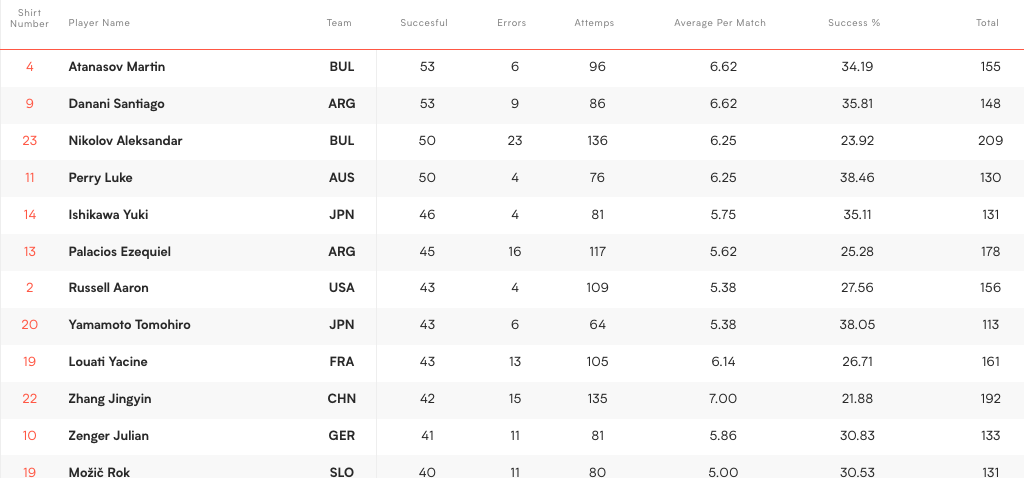The height and width of the screenshot is (478, 1024).
Task: Click the Team column header
Action: coord(339,23)
